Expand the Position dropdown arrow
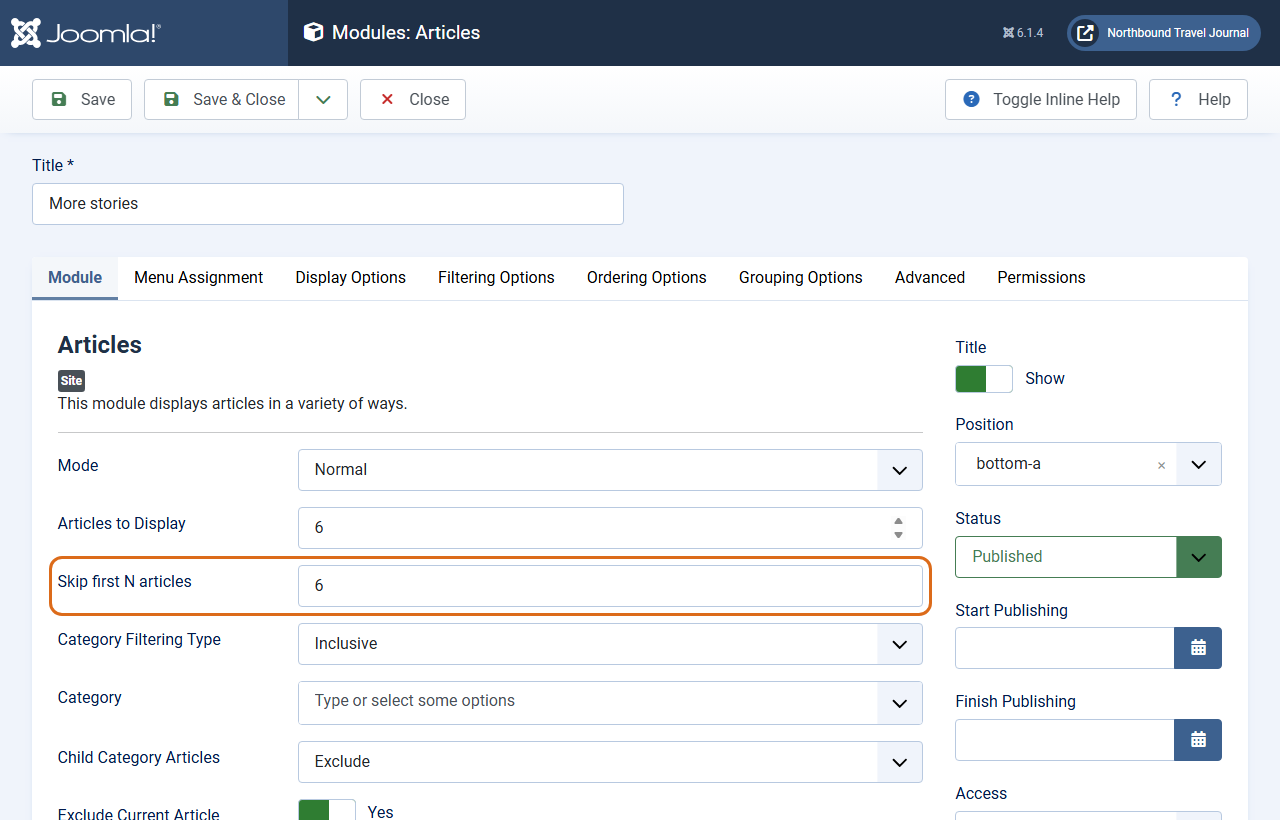 (x=1199, y=464)
